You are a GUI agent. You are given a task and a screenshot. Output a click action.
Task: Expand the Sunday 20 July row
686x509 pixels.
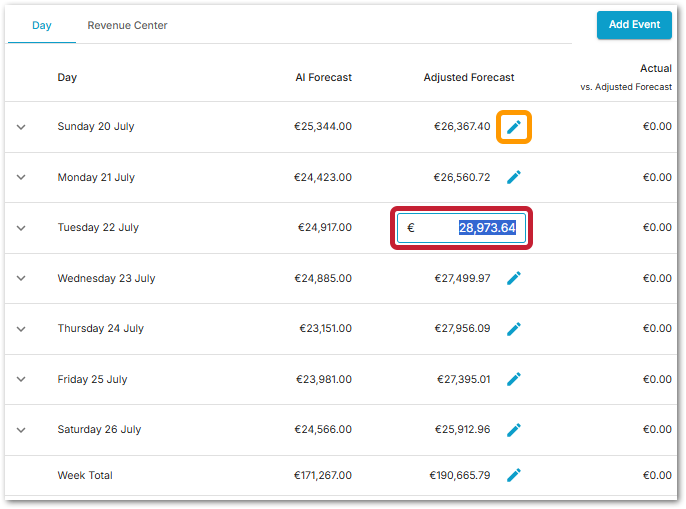click(x=21, y=127)
